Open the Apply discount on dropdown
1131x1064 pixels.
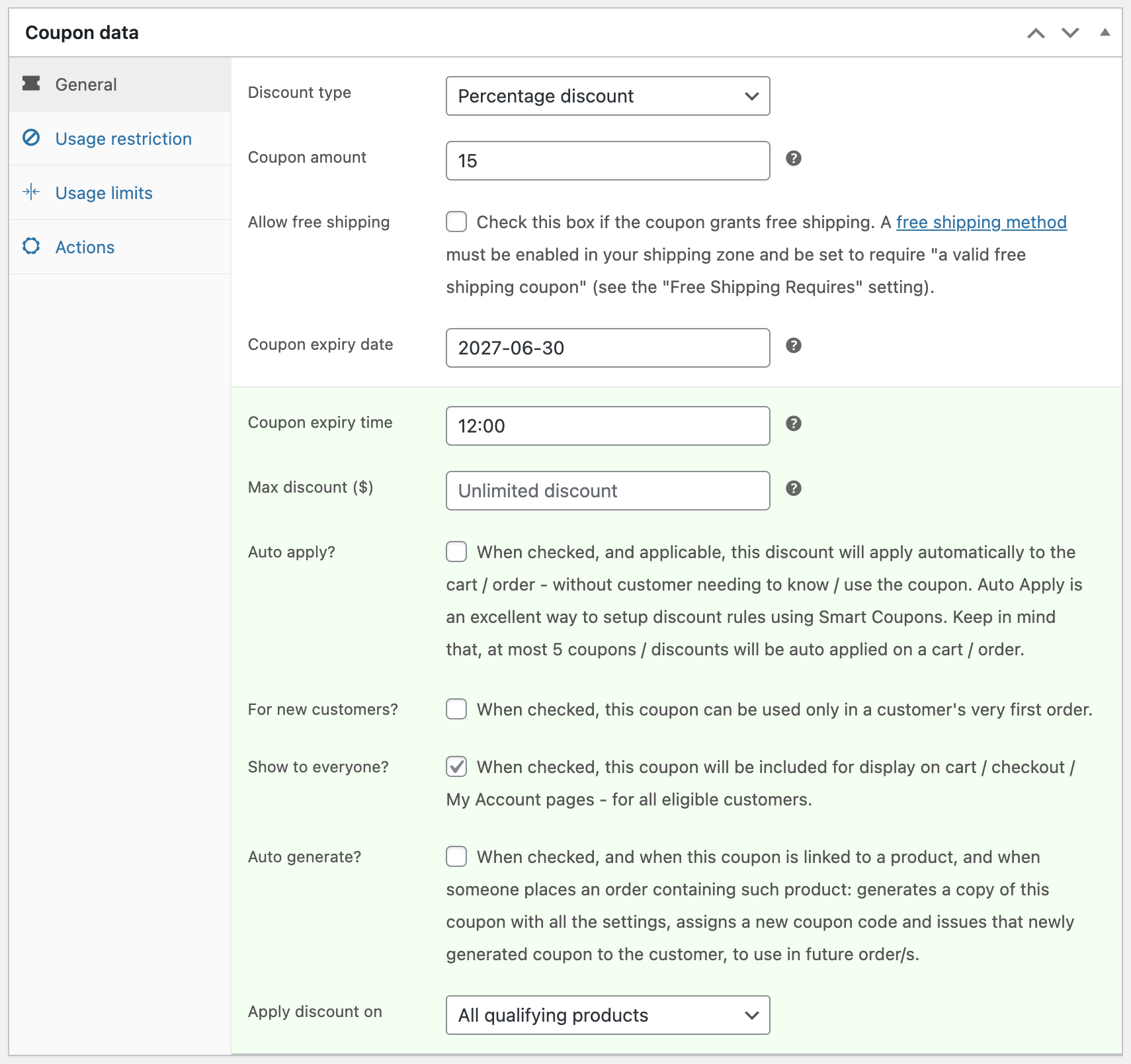point(607,1014)
